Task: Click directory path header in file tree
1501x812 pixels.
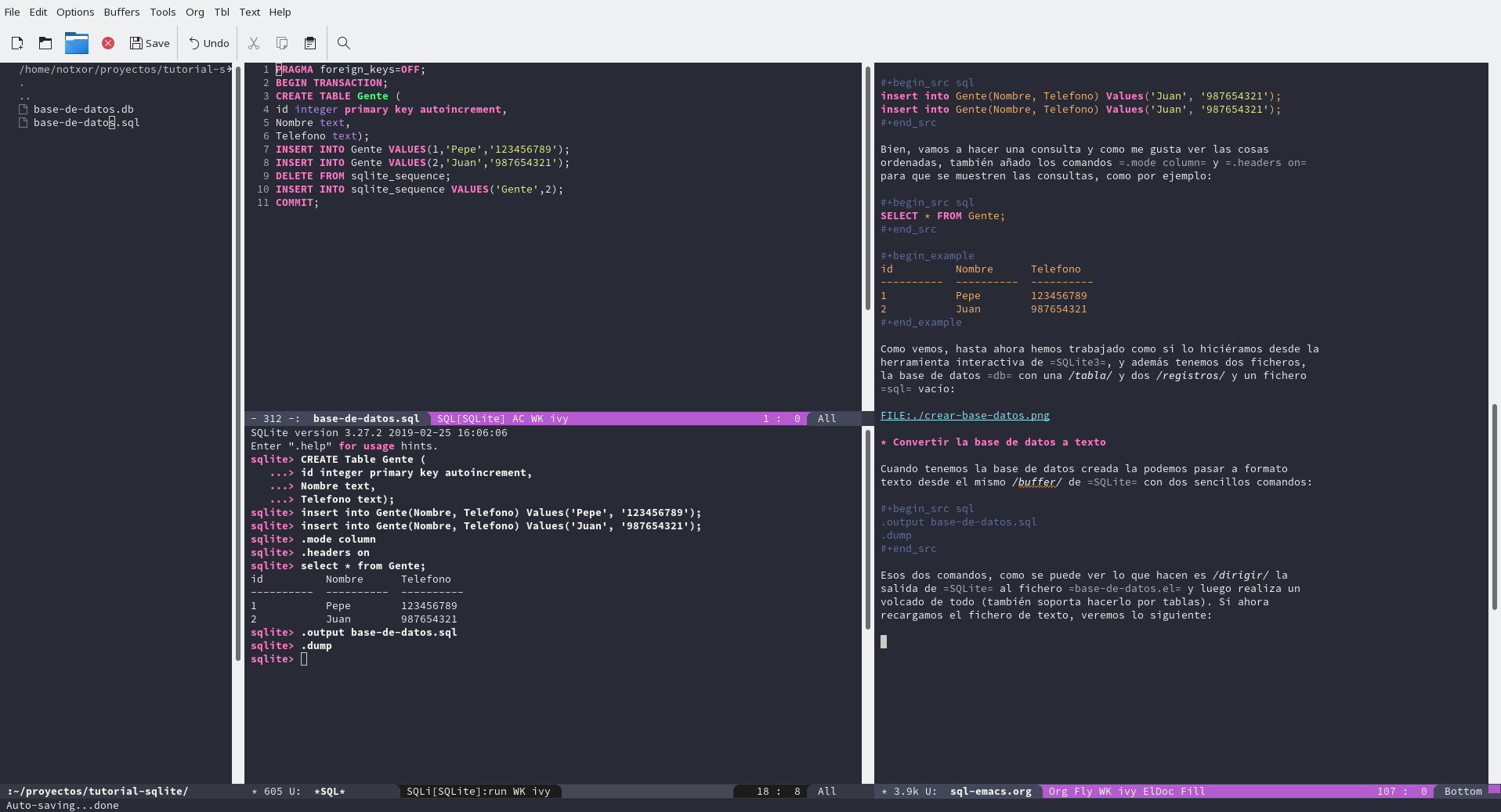Action: click(x=125, y=70)
